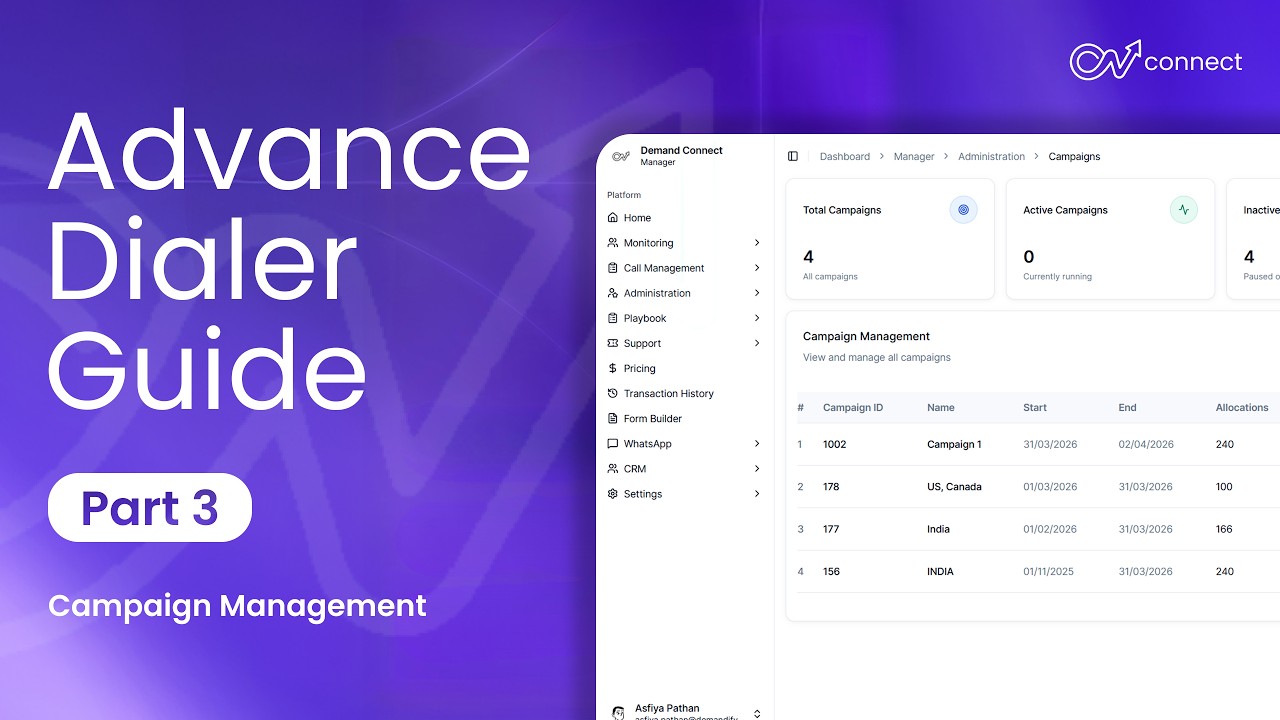Image resolution: width=1280 pixels, height=720 pixels.
Task: Click end date 02/04/2026
Action: click(x=1146, y=444)
